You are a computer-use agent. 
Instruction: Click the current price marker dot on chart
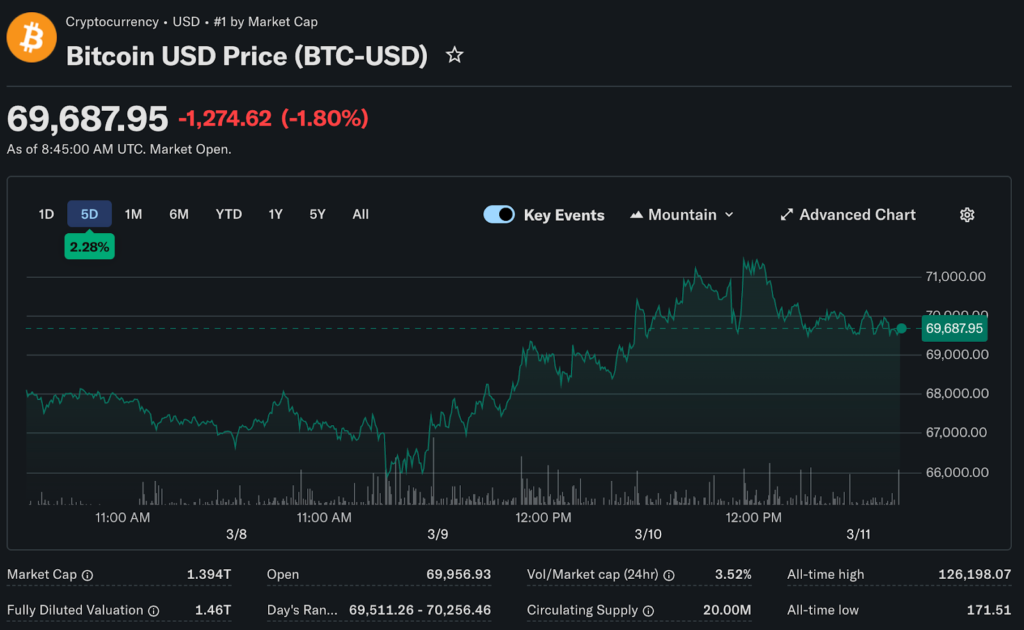pyautogui.click(x=902, y=328)
